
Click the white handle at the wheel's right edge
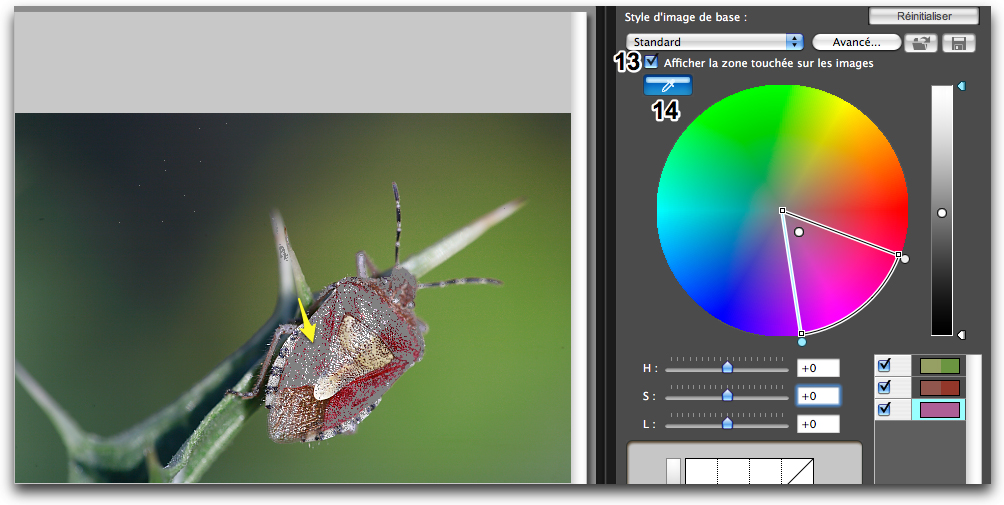tap(905, 259)
